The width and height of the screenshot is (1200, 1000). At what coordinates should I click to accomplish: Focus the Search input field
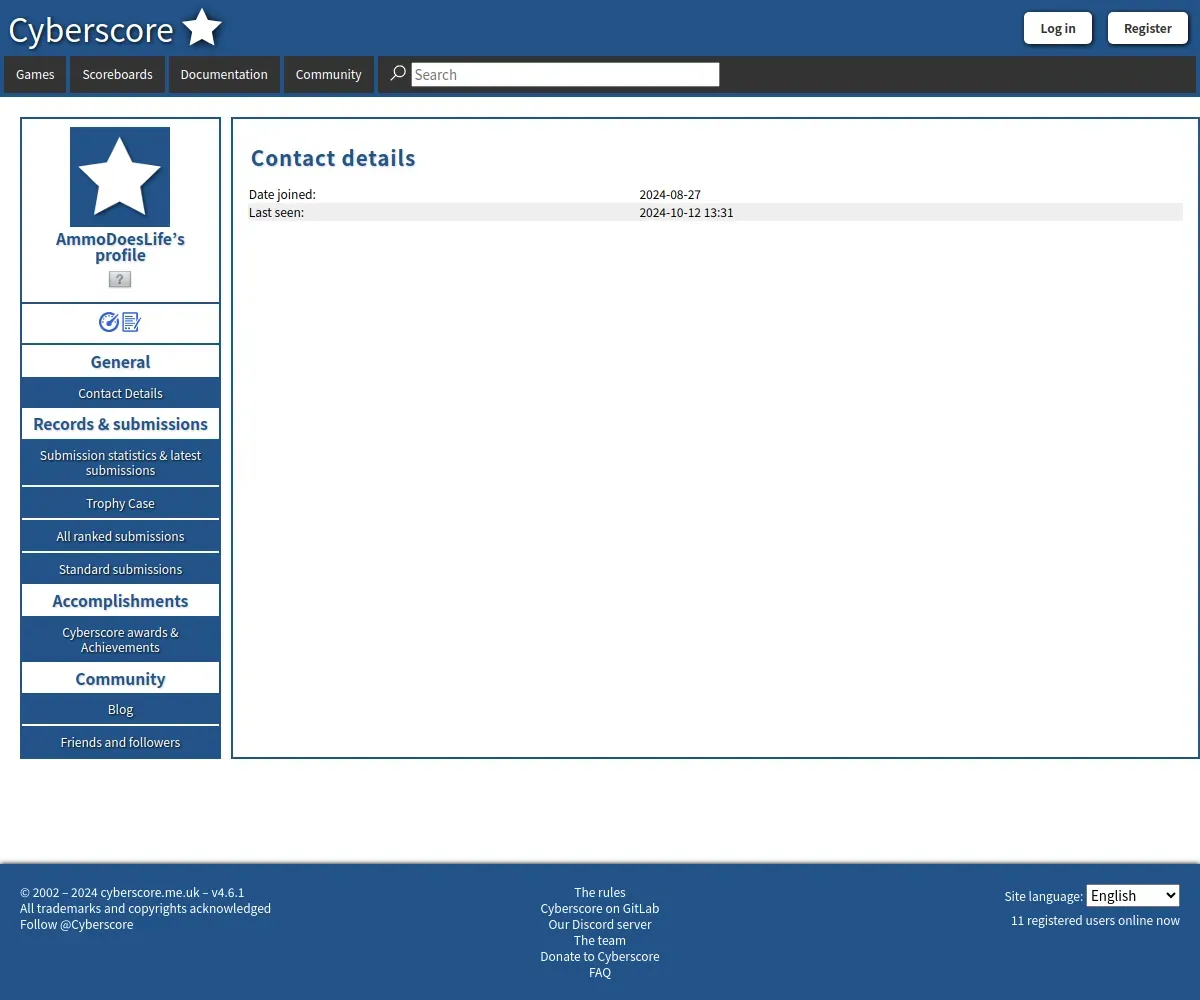[565, 74]
